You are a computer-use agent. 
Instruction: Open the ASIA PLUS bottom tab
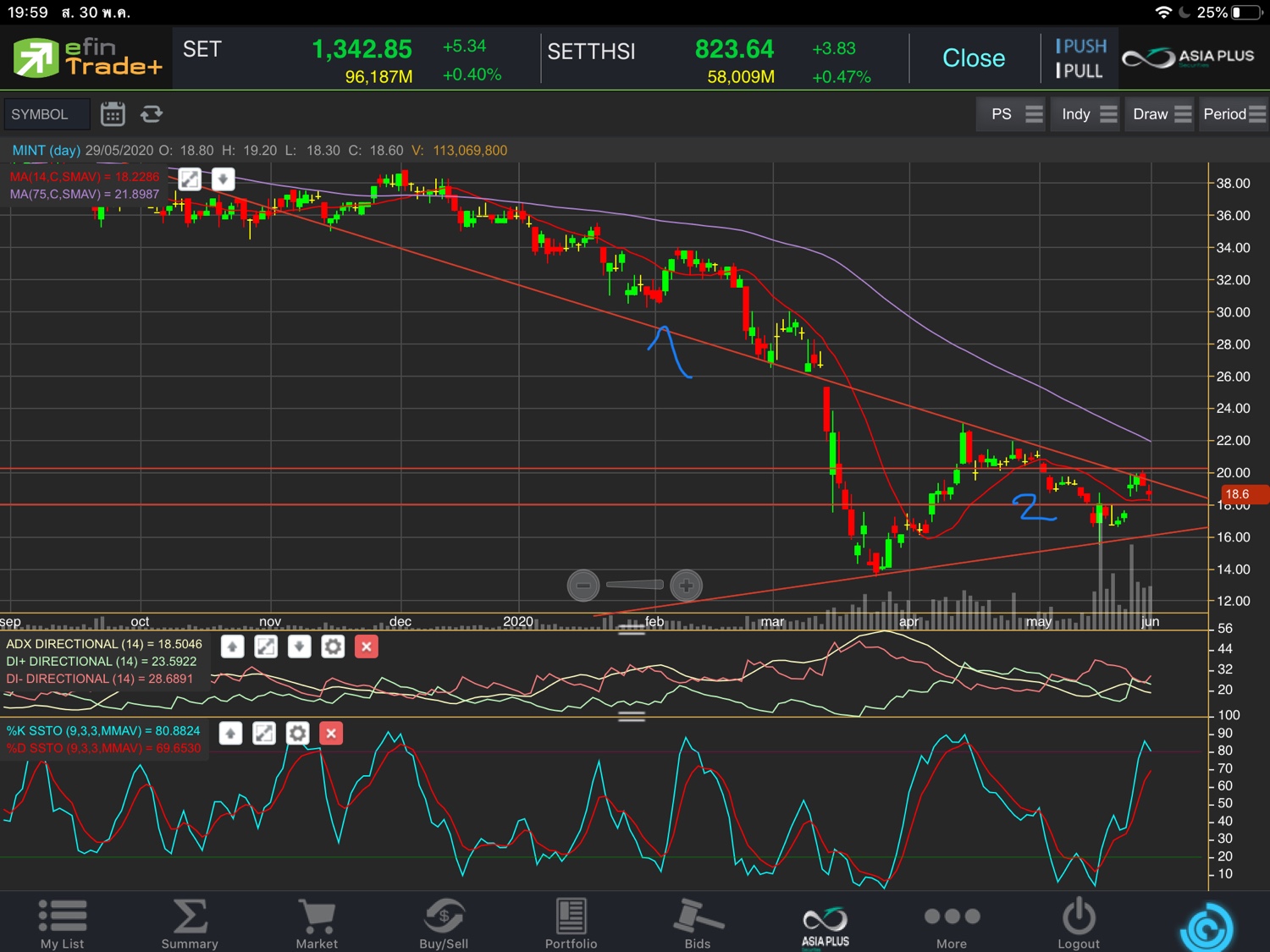click(825, 927)
